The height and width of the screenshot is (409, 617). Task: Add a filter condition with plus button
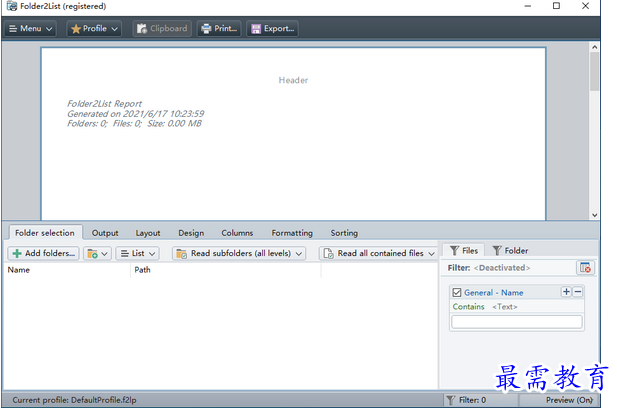(x=566, y=292)
